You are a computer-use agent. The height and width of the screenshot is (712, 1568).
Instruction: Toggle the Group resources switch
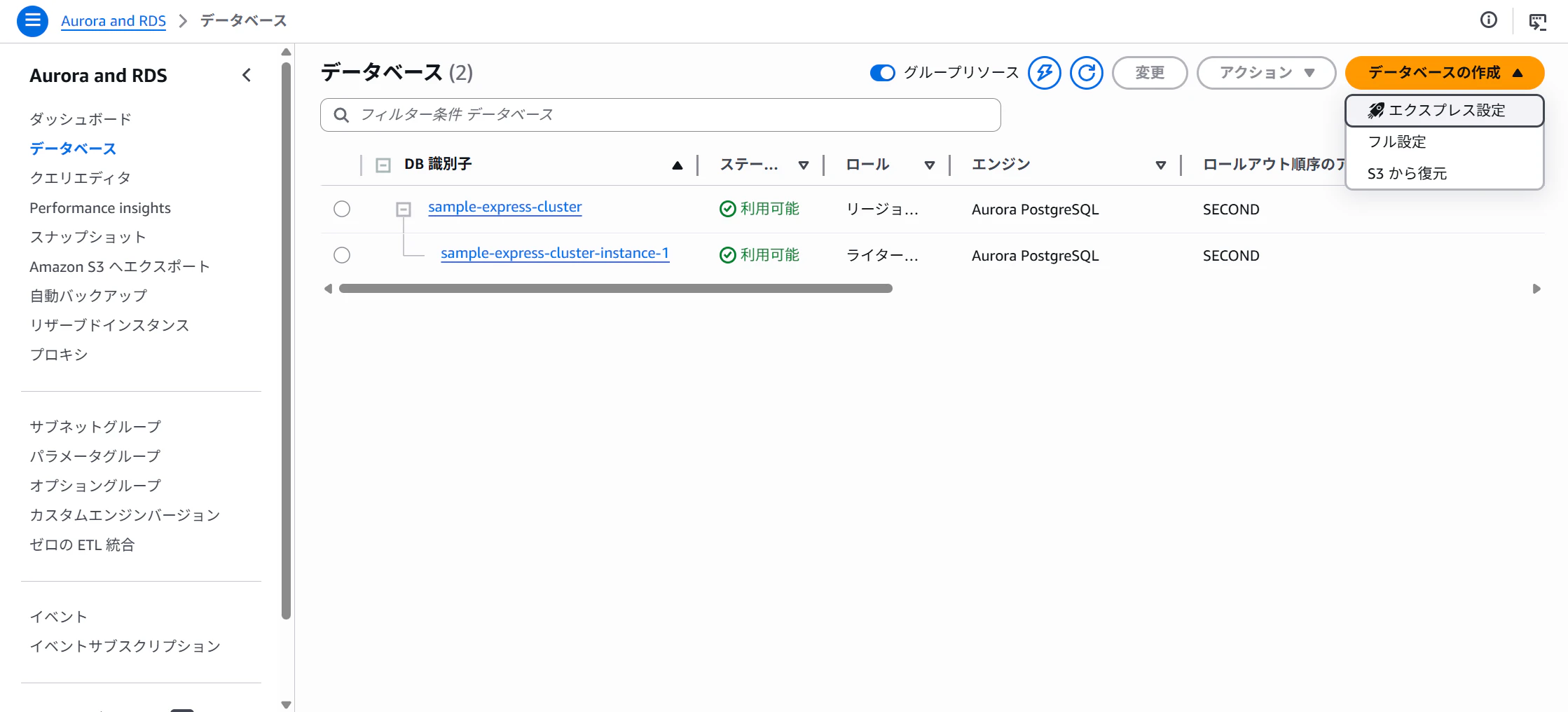pyautogui.click(x=882, y=73)
